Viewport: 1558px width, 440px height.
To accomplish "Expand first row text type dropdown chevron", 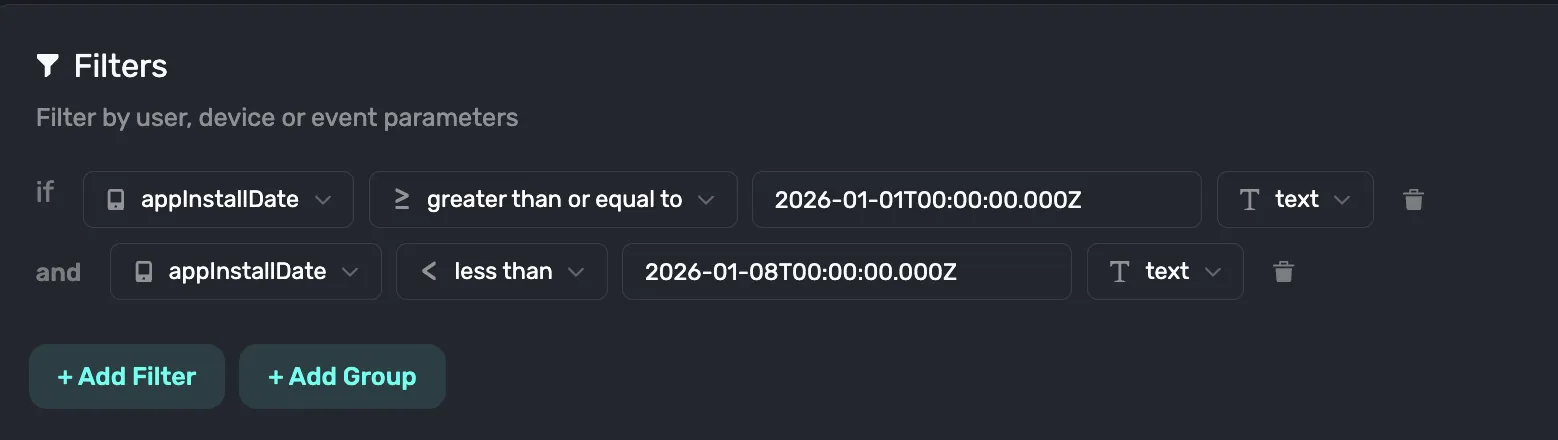I will pos(1342,200).
